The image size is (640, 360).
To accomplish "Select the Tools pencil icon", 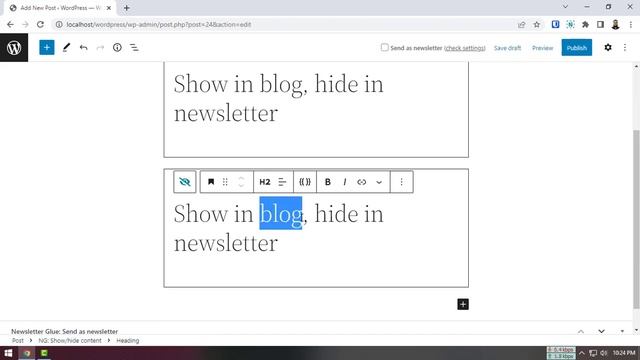I will coord(66,48).
